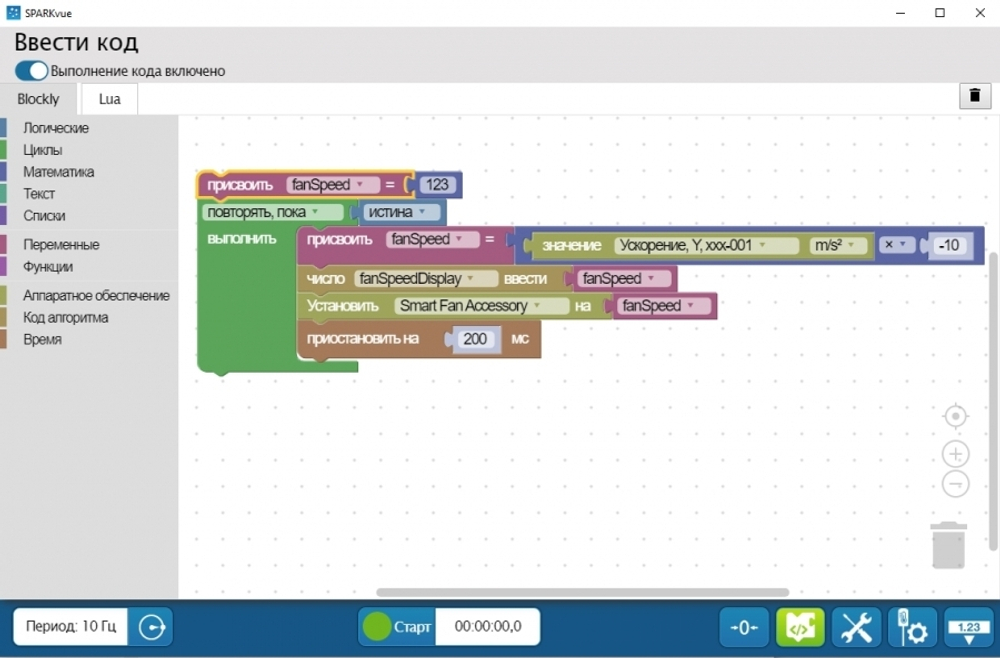This screenshot has height=658, width=1000.
Task: Toggle the Выполнение кода включено switch
Action: tap(32, 71)
